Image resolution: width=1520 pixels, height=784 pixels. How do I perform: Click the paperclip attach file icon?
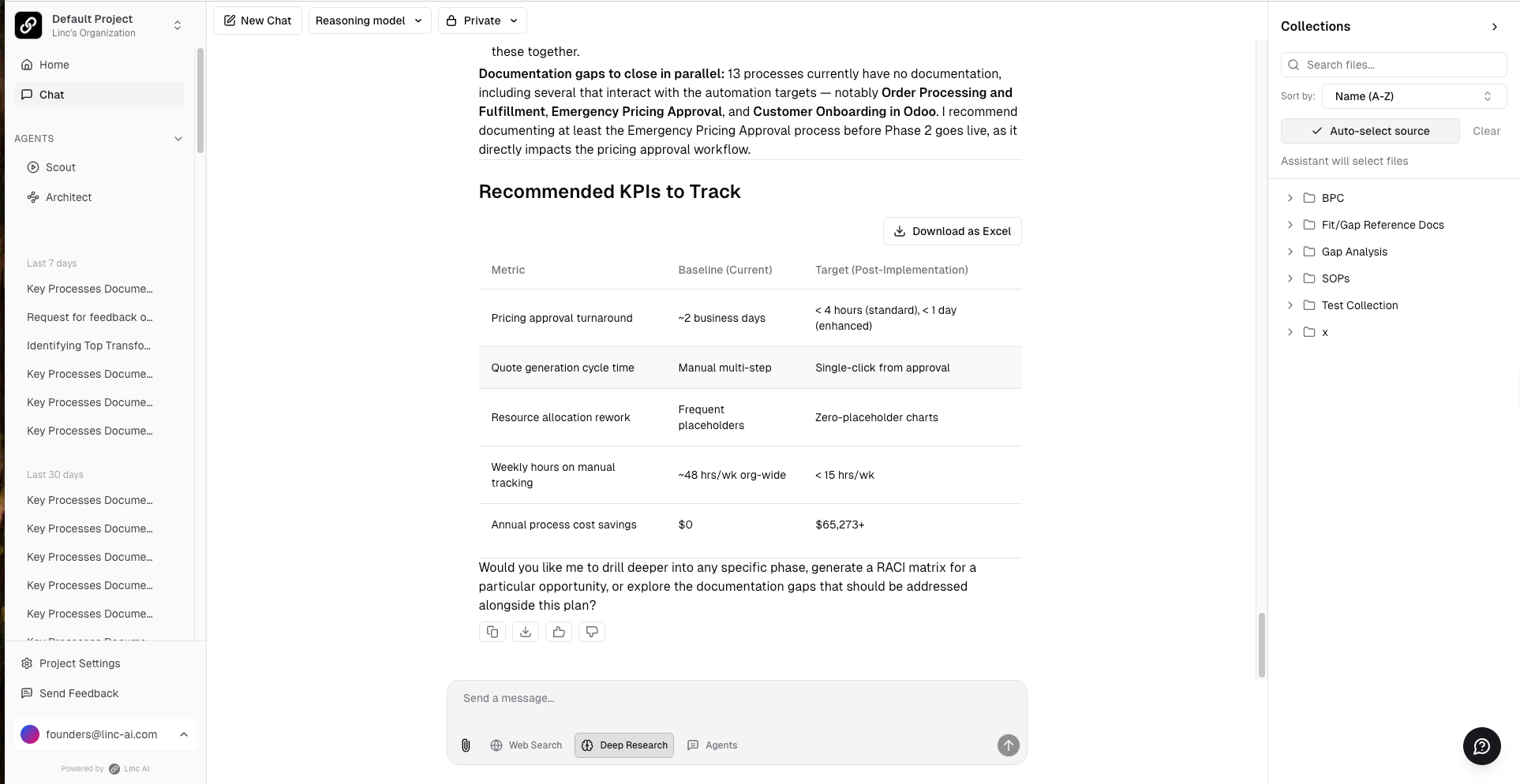(466, 745)
